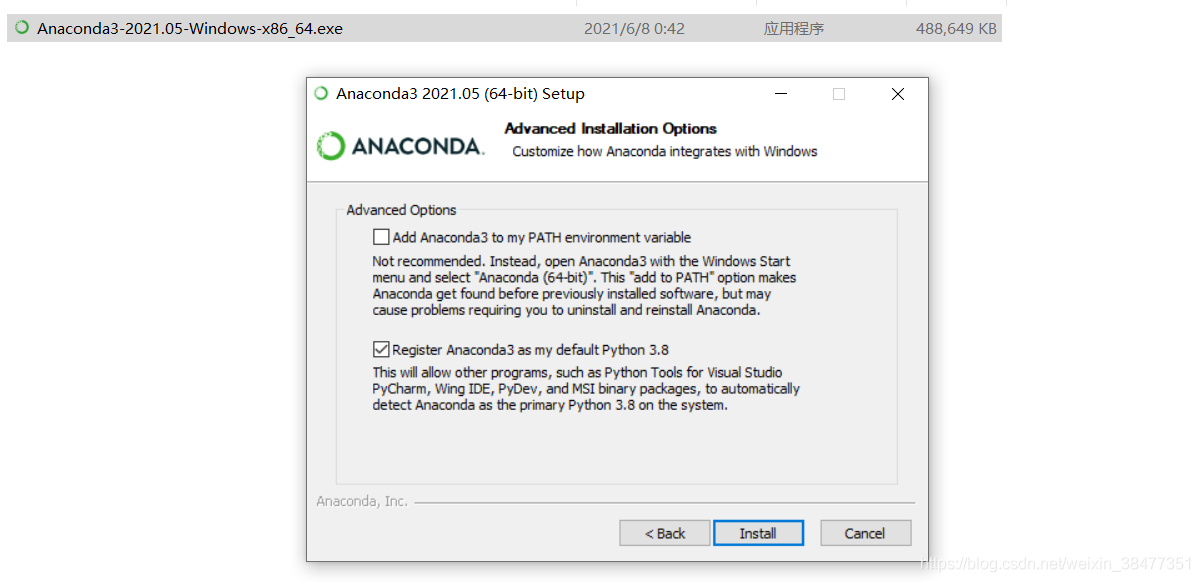Screen dimensions: 1200x582
Task: Click the Anaconda icon in Setup title bar
Action: click(321, 94)
